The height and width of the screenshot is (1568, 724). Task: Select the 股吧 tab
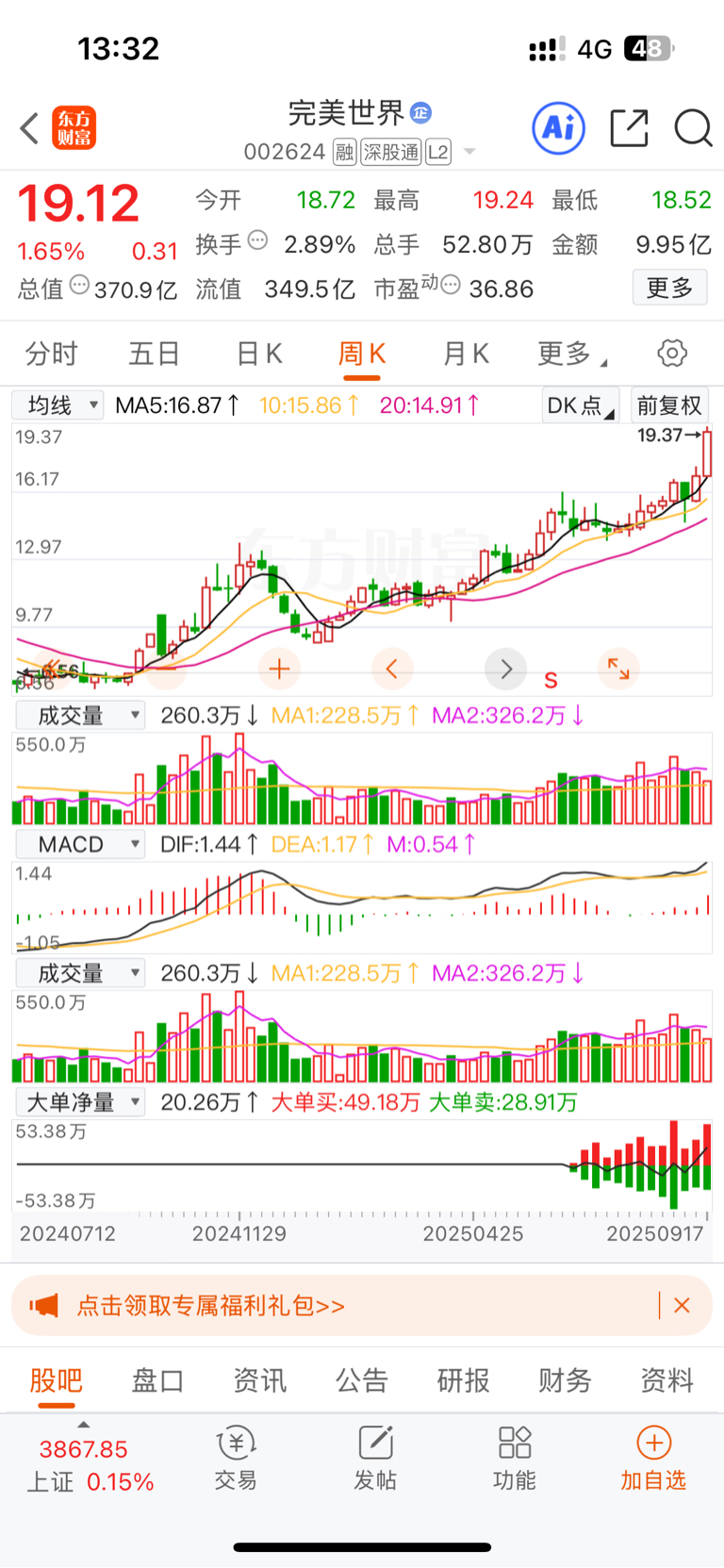pos(57,1380)
